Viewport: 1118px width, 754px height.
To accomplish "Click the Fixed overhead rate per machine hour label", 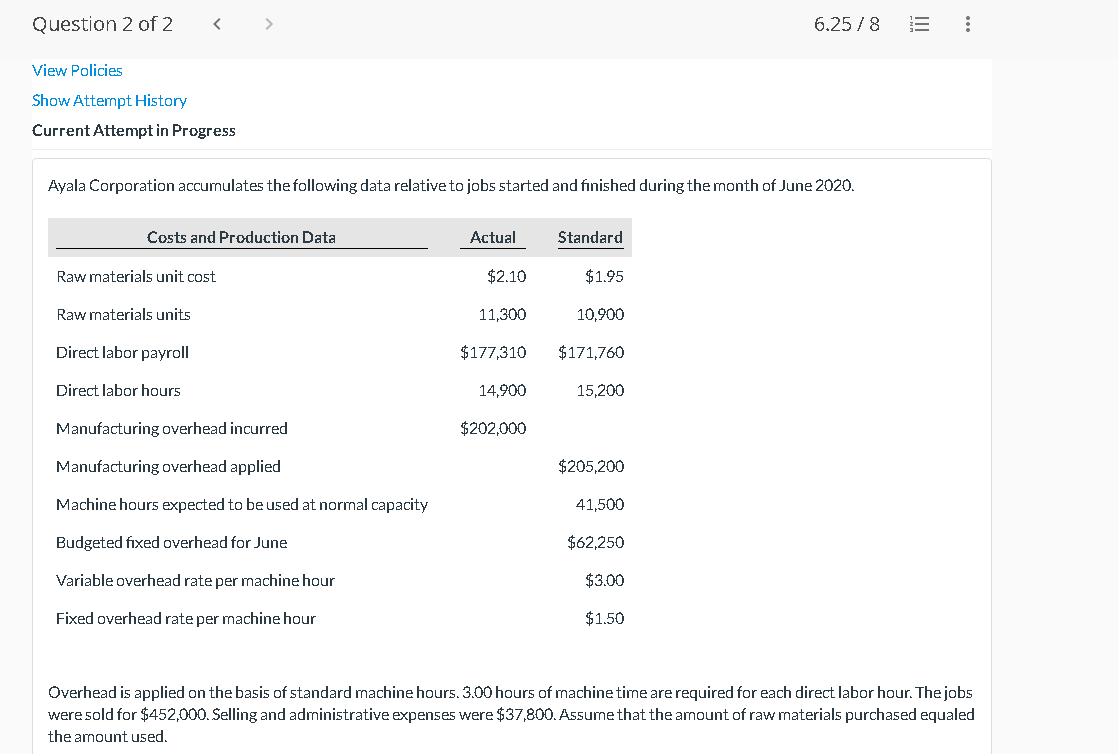I will click(x=185, y=618).
